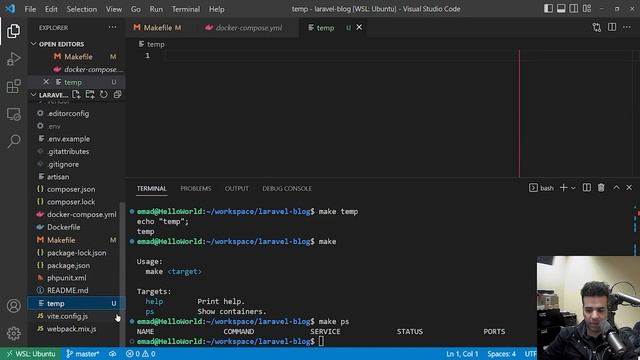Viewport: 640px width, 360px height.
Task: Switch to docker-compose.yml editor tab
Action: pyautogui.click(x=249, y=28)
